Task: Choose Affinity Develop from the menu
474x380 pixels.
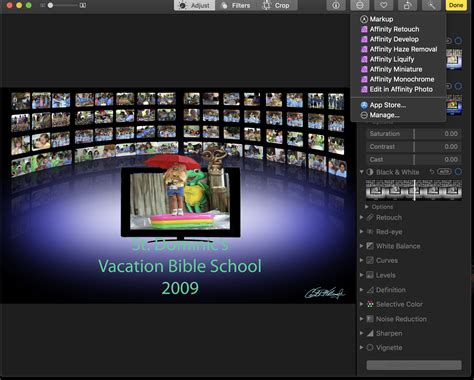Action: 398,39
